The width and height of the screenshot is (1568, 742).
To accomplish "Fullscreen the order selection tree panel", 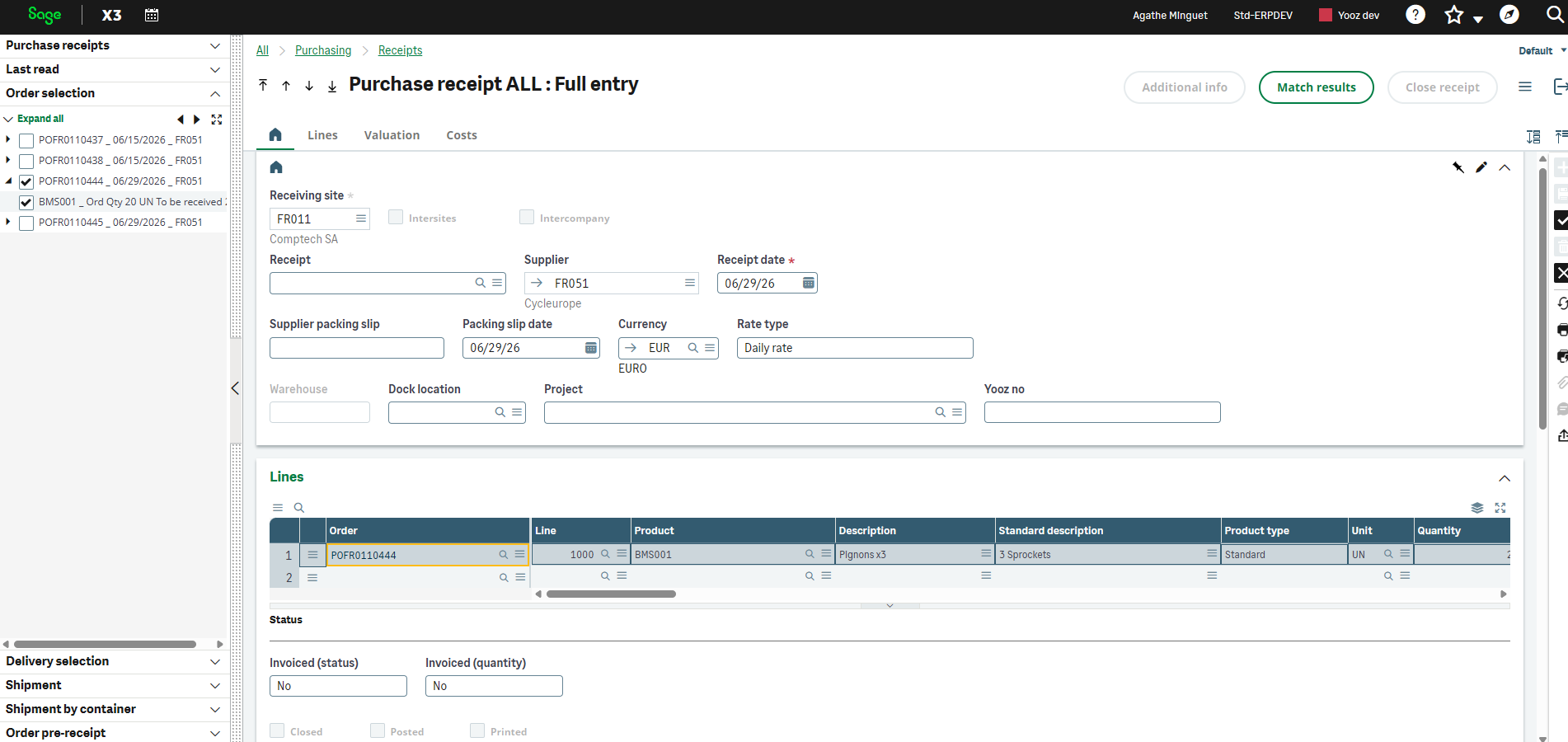I will coord(217,120).
